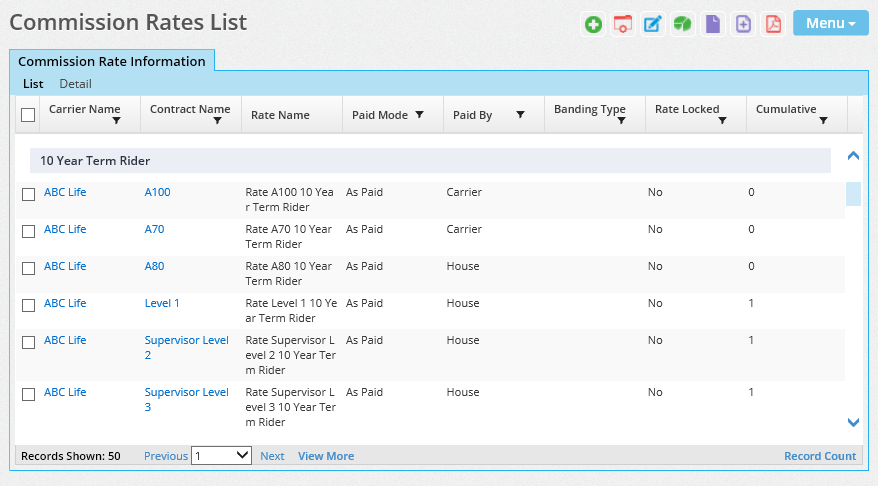Switch to the Detail tab
The height and width of the screenshot is (486, 878).
[75, 84]
